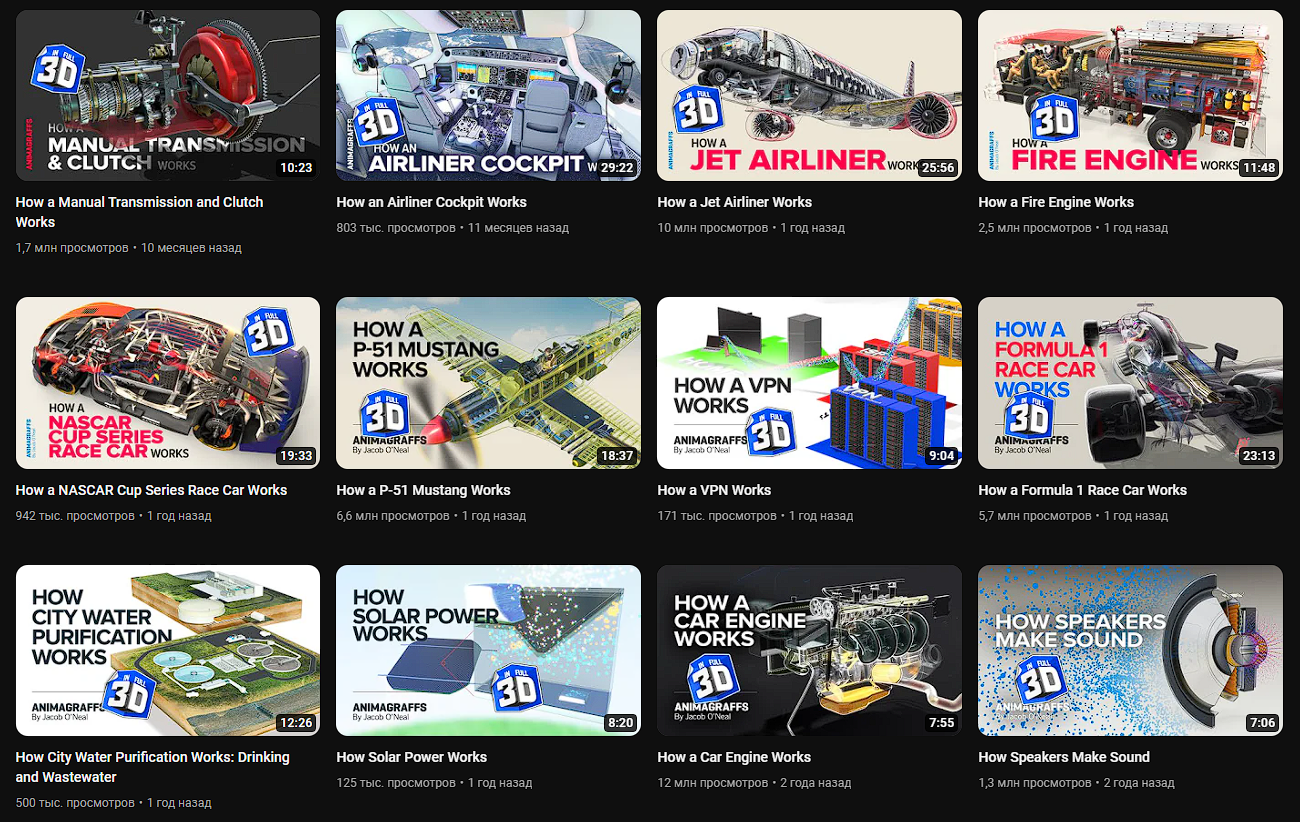The width and height of the screenshot is (1300, 822).
Task: Click the 19:33 duration badge
Action: click(x=296, y=455)
